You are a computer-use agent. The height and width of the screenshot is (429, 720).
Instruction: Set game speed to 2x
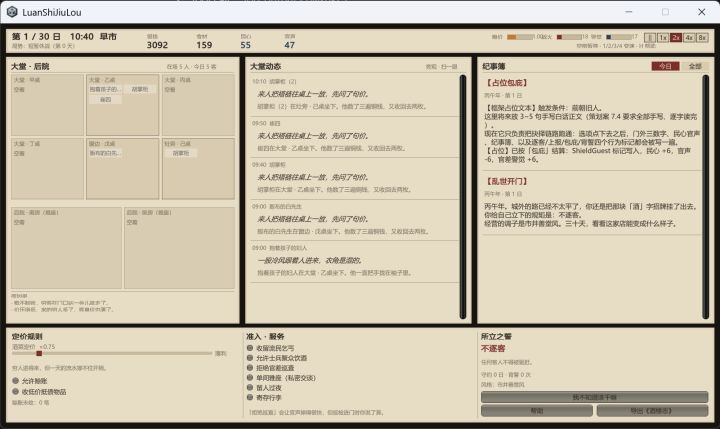[676, 38]
